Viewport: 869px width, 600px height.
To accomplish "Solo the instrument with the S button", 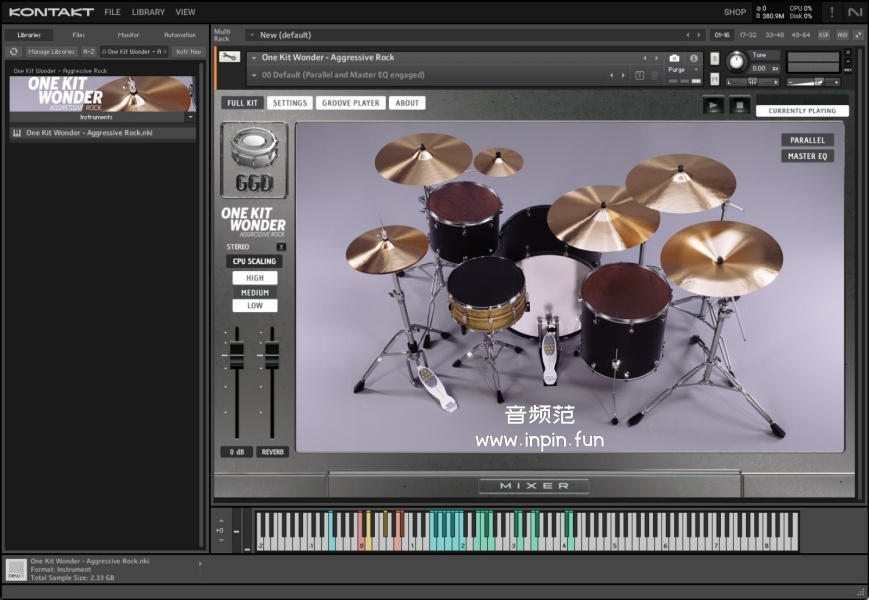I will 714,59.
